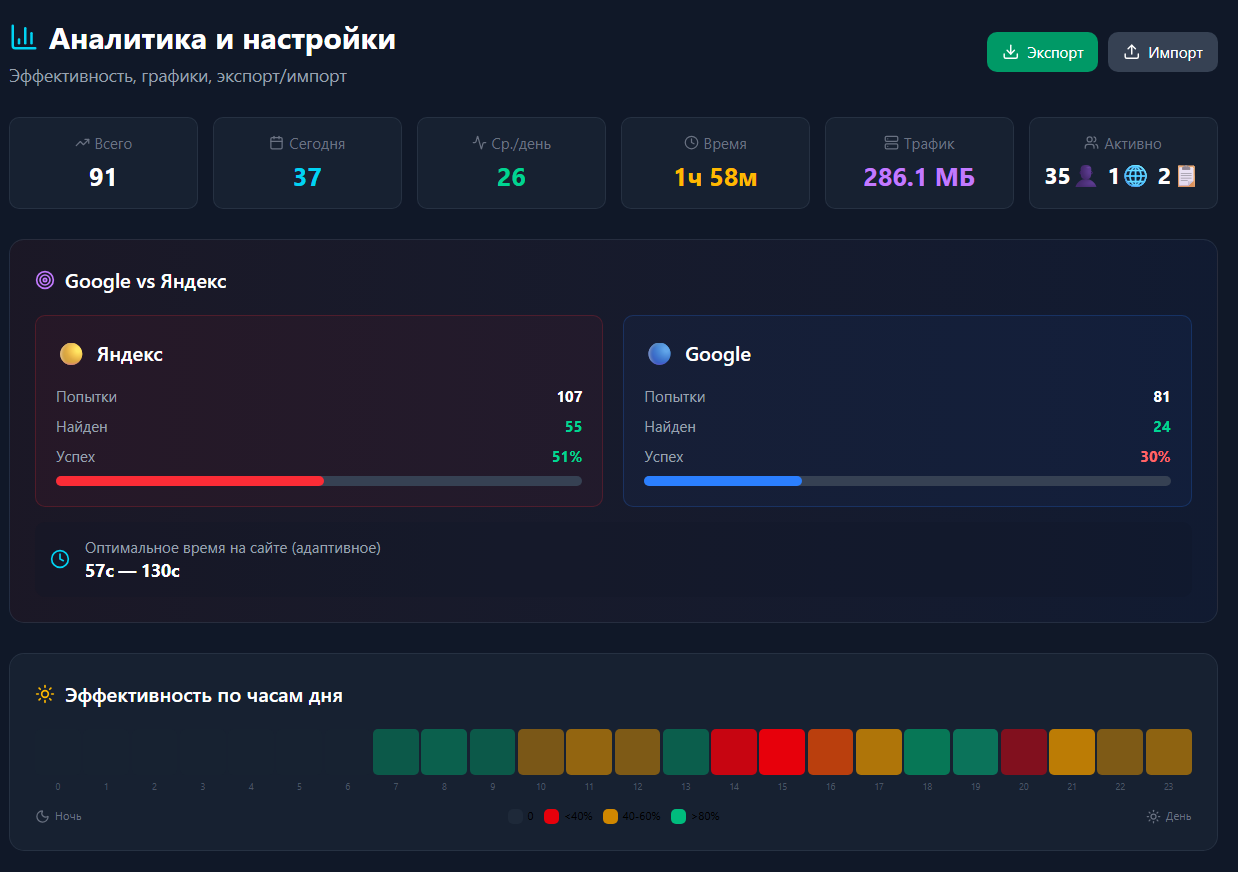Screen dimensions: 1238x872
Task: Open the Сегодня card showing 37
Action: (308, 163)
